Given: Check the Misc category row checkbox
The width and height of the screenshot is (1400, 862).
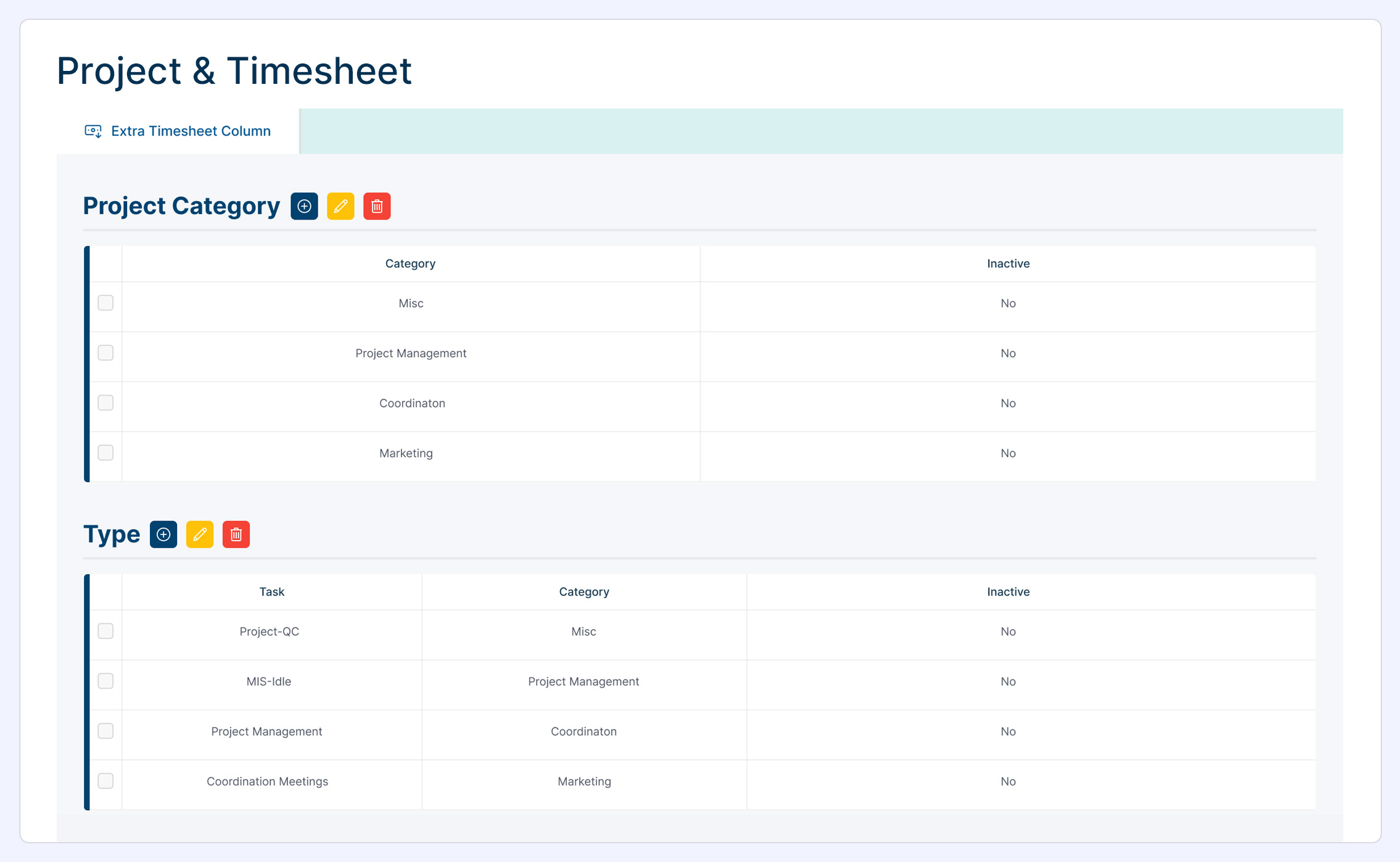Looking at the screenshot, I should coord(105,303).
